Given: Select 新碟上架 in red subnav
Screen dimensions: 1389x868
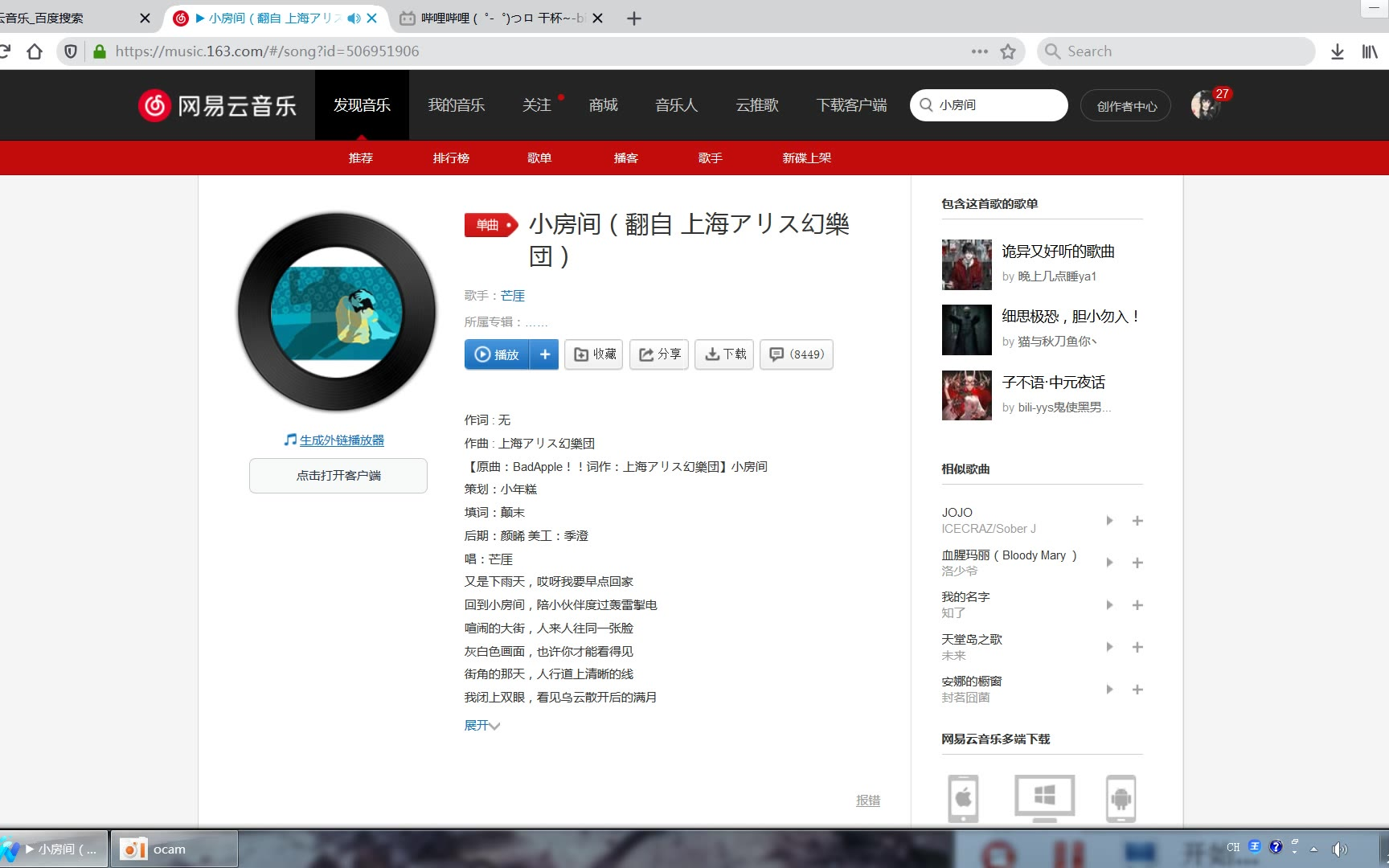Looking at the screenshot, I should pyautogui.click(x=807, y=158).
